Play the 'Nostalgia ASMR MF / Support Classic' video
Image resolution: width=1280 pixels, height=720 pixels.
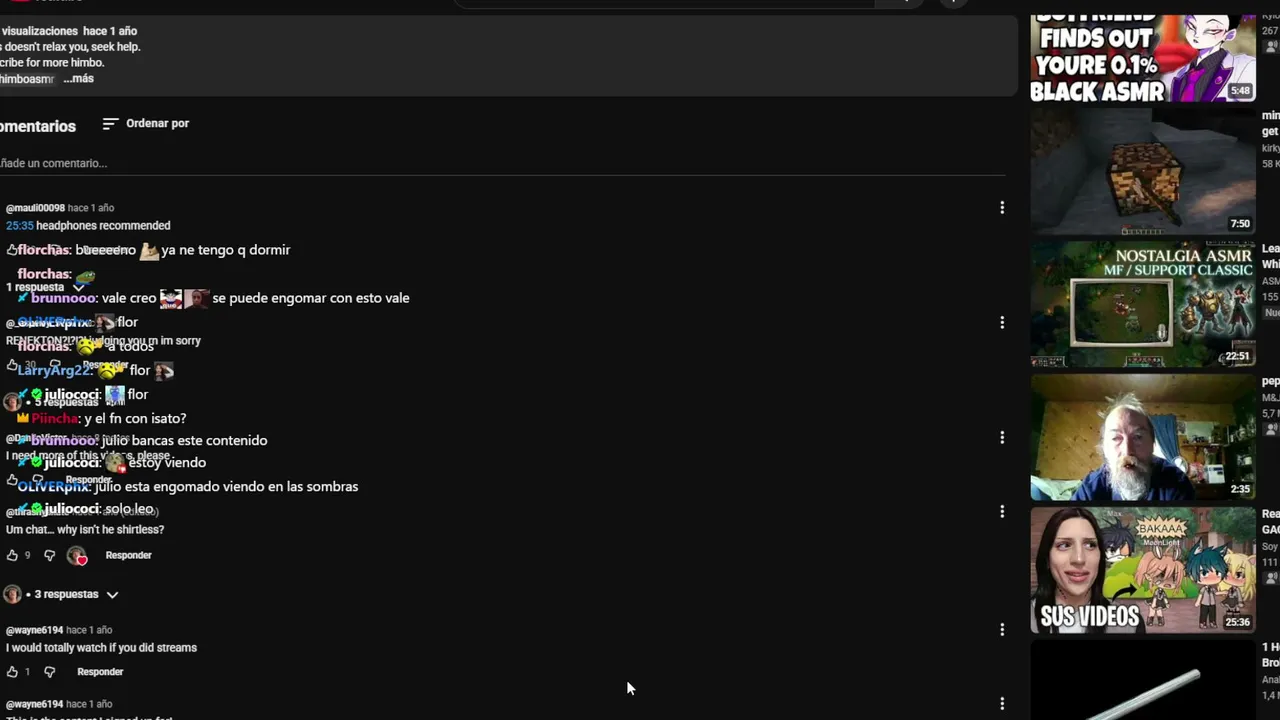click(x=1143, y=304)
